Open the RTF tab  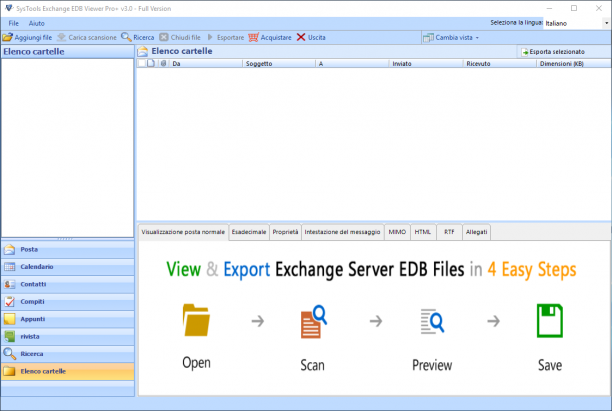(x=449, y=232)
